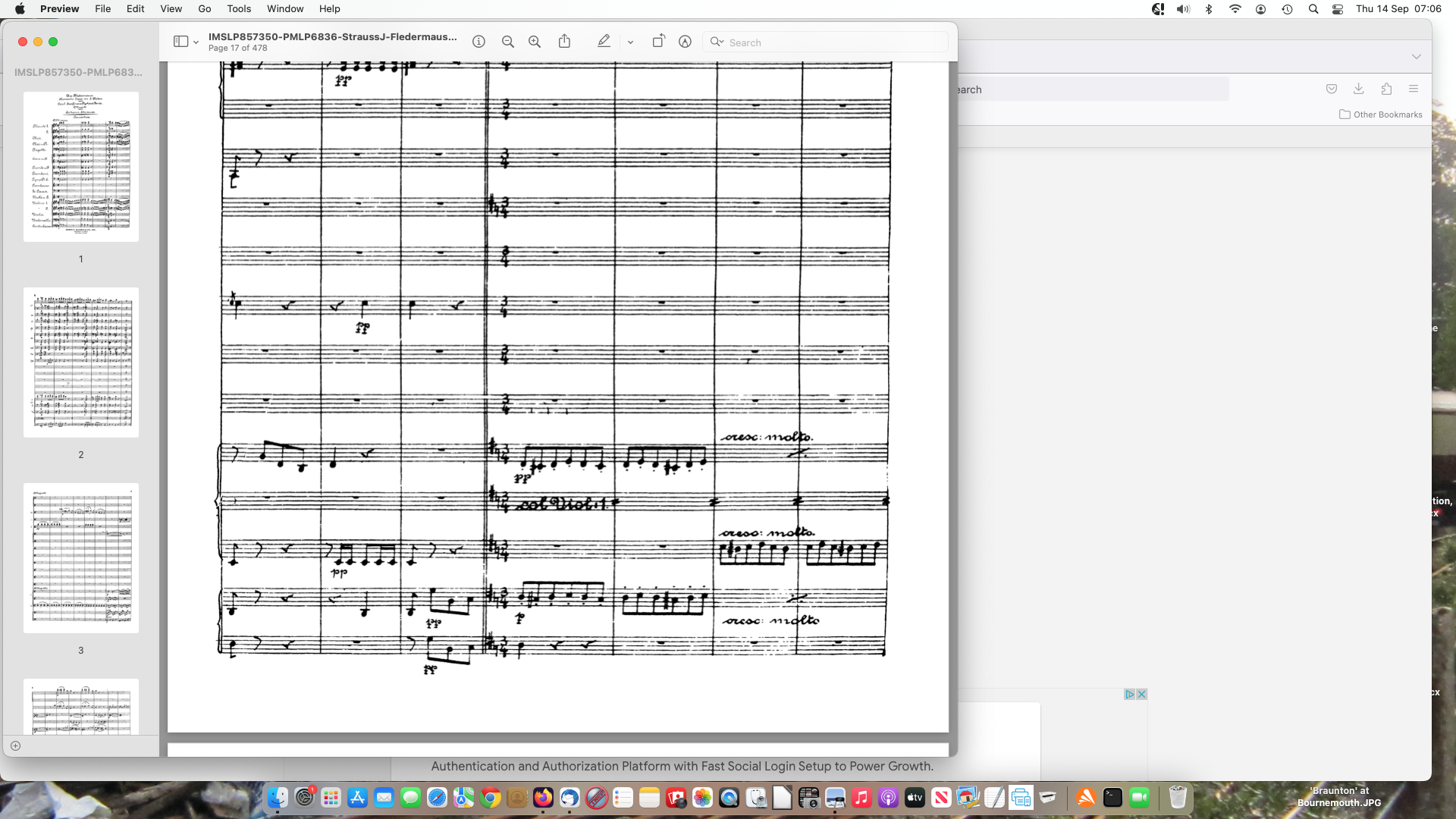1456x819 pixels.
Task: Open the Apple menu
Action: click(x=20, y=9)
